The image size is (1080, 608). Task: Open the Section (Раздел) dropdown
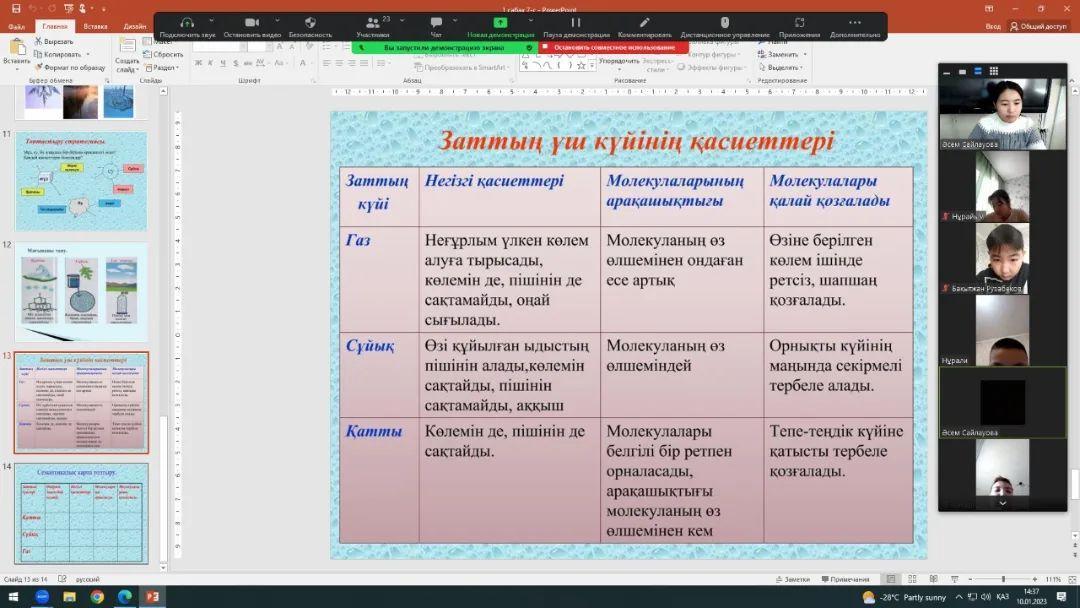pyautogui.click(x=162, y=67)
